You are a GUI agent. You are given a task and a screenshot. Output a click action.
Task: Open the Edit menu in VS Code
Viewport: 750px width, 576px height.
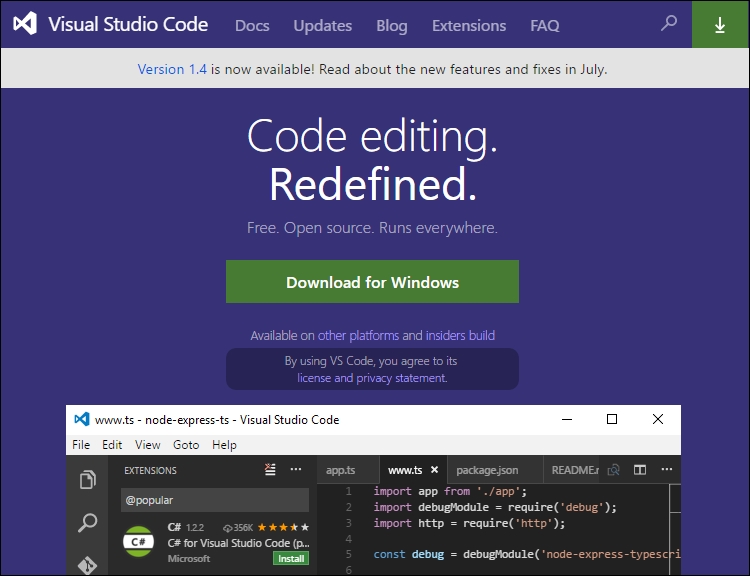click(112, 445)
